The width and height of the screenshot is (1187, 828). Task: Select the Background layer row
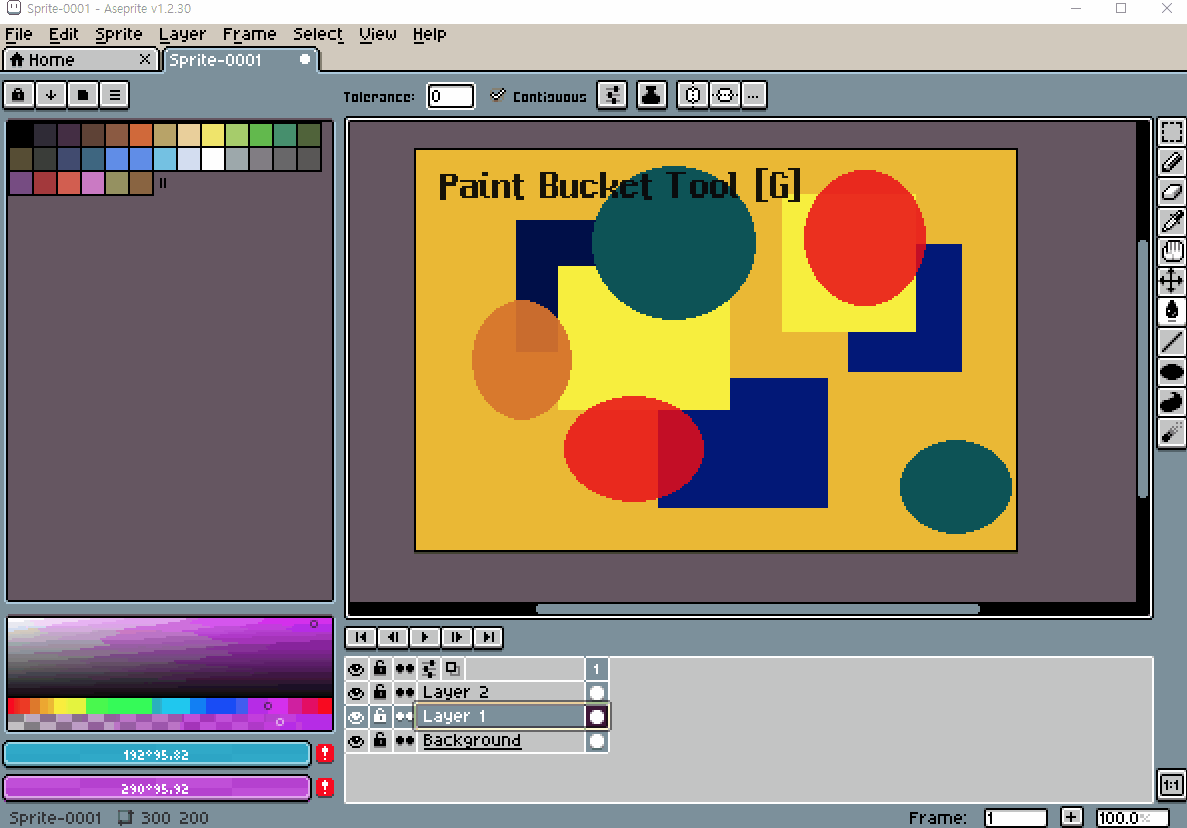click(500, 741)
